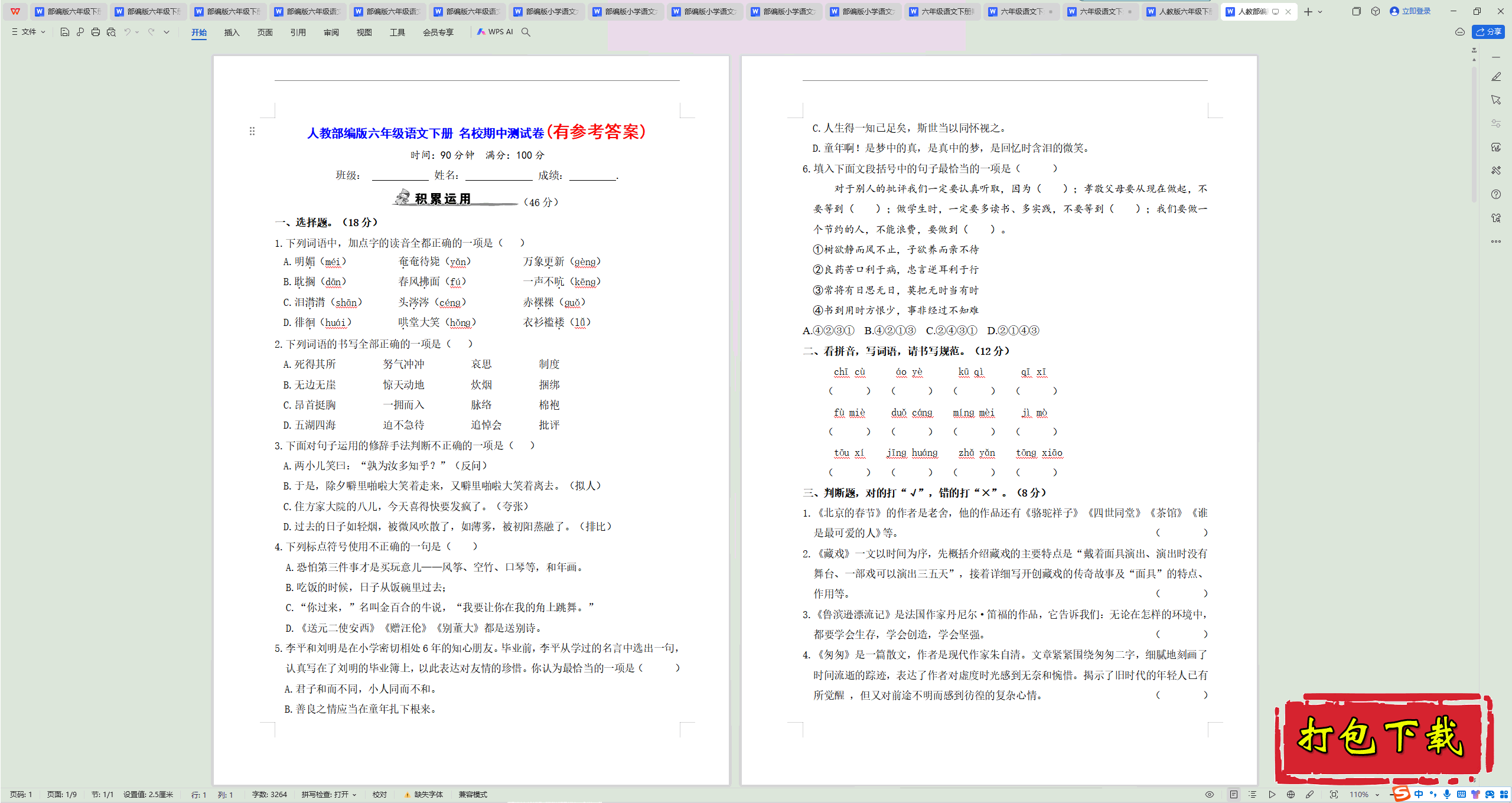Image resolution: width=1512 pixels, height=803 pixels.
Task: Click the Sogou input method S logo
Action: 1401,794
